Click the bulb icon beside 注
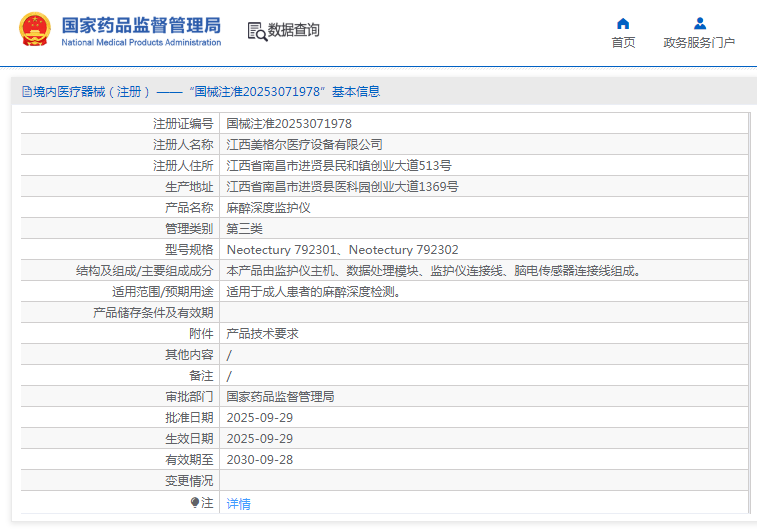This screenshot has height=531, width=757. [195, 503]
